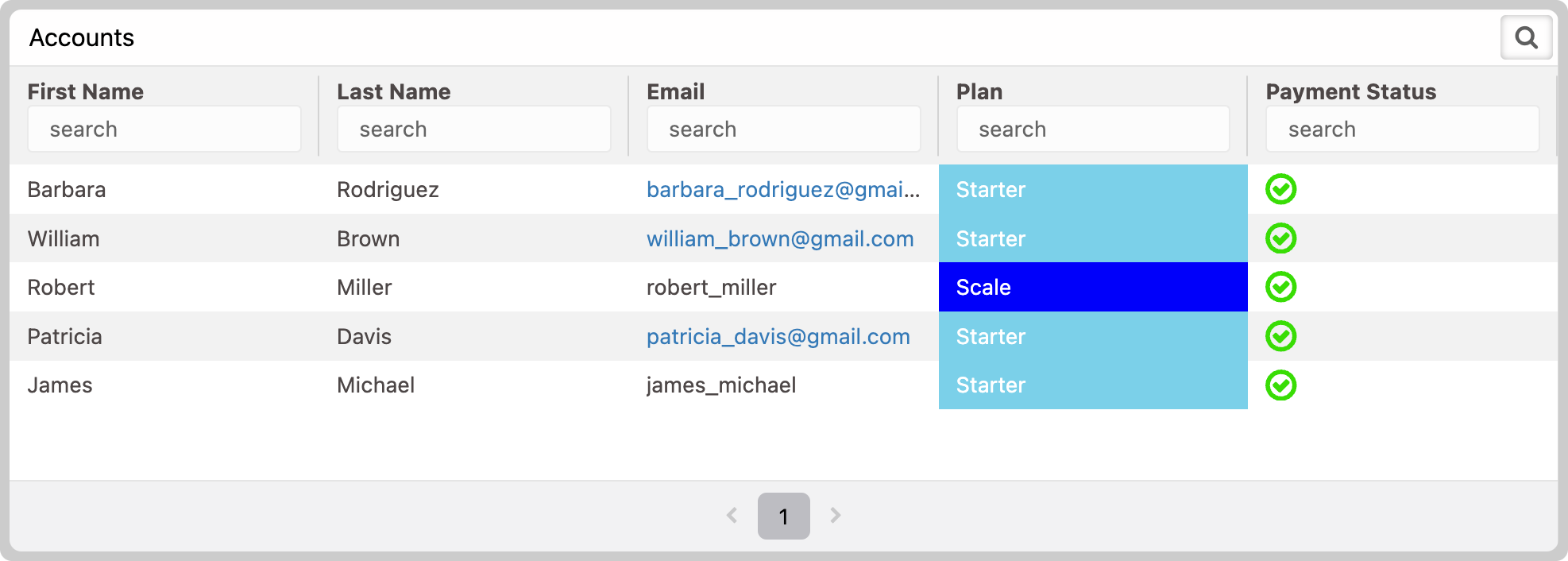
Task: Click Barbara's green payment status checkmark
Action: [1280, 189]
